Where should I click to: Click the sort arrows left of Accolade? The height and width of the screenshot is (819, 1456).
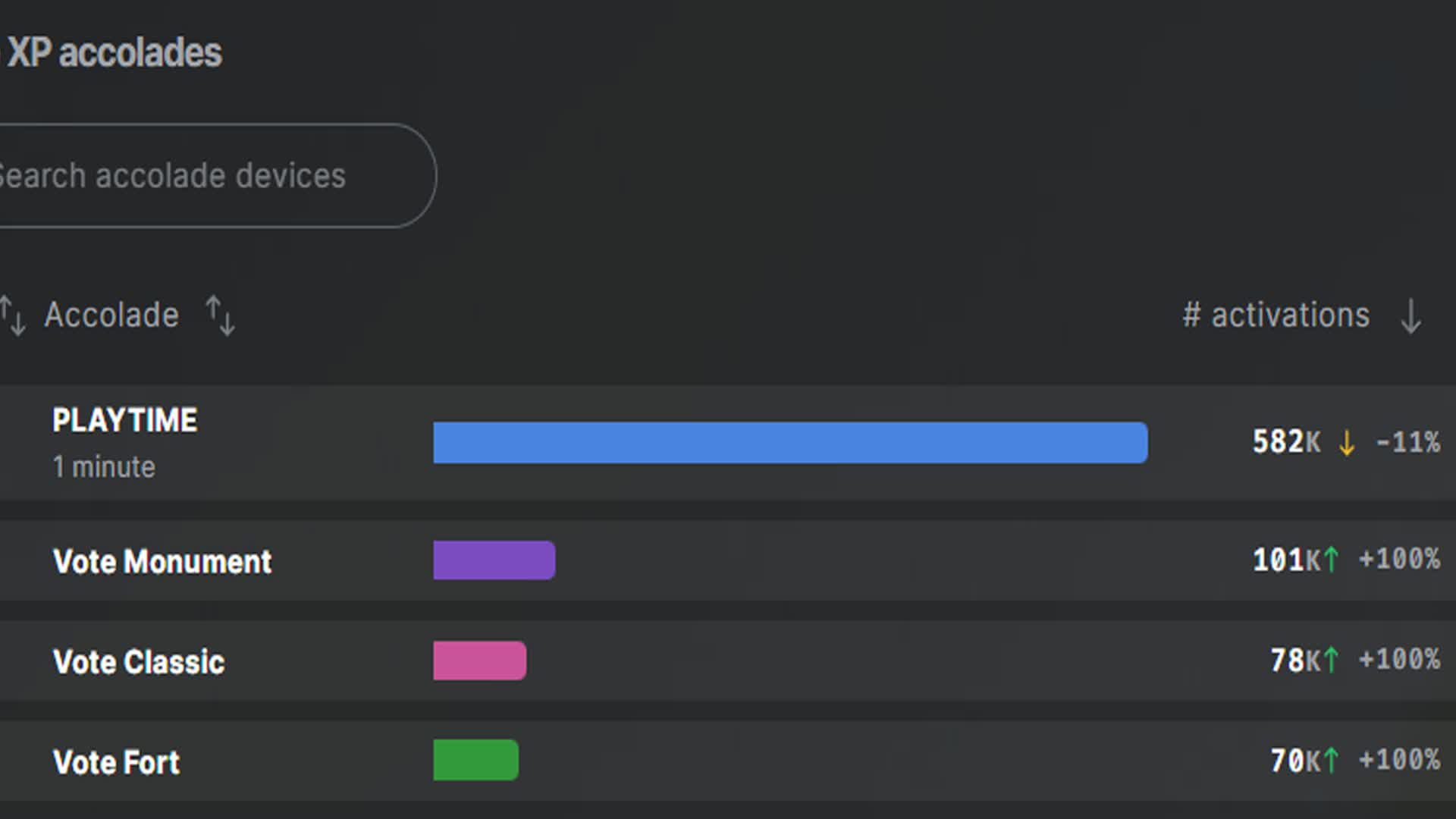[12, 315]
